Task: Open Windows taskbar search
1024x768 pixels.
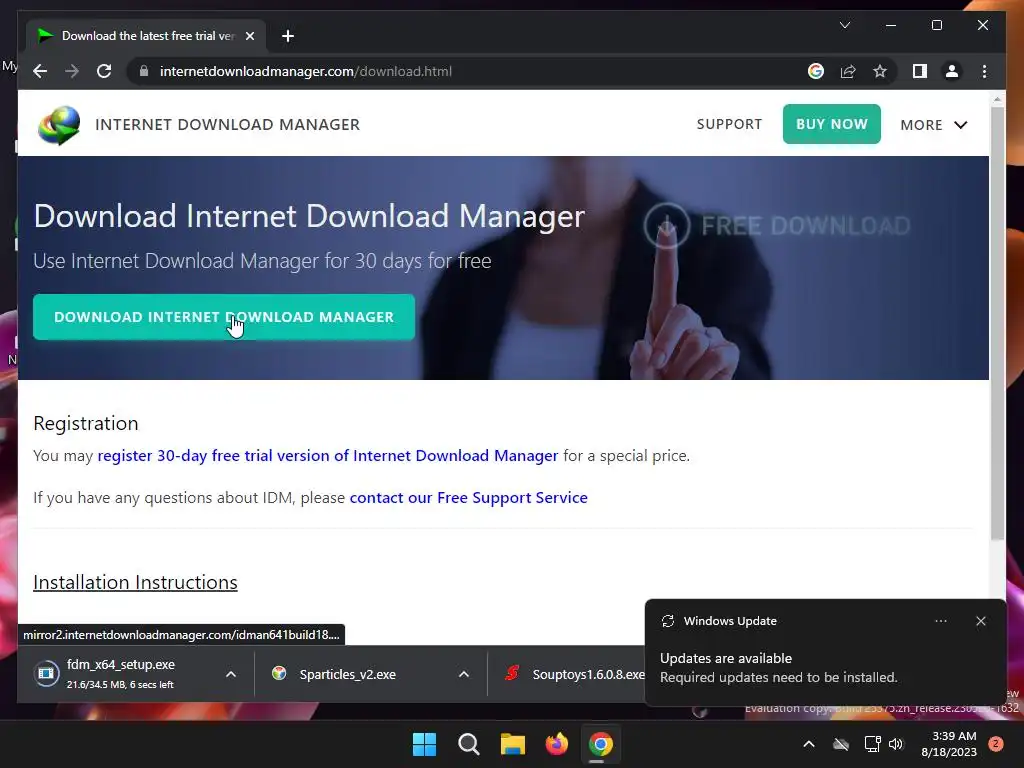Action: (468, 744)
